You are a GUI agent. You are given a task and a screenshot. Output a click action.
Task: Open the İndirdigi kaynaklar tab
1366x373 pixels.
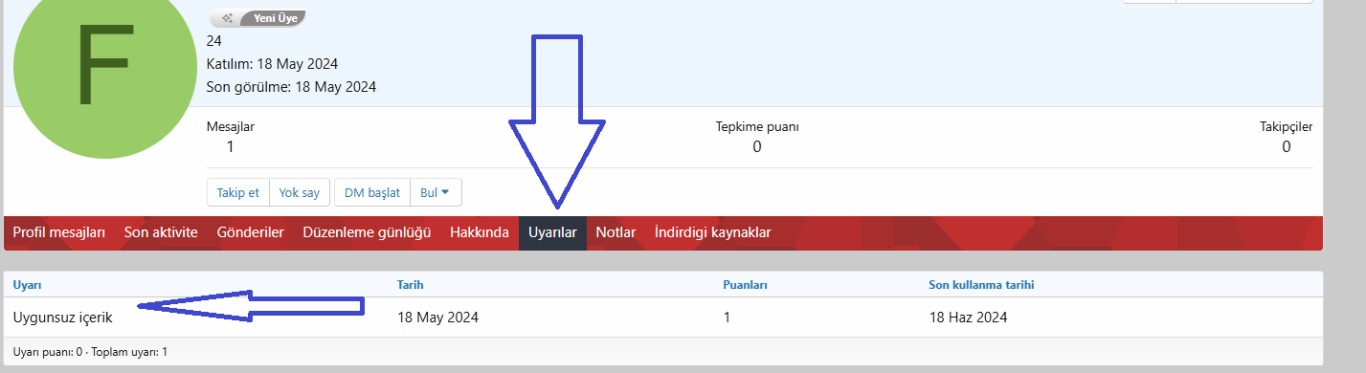[x=713, y=233]
